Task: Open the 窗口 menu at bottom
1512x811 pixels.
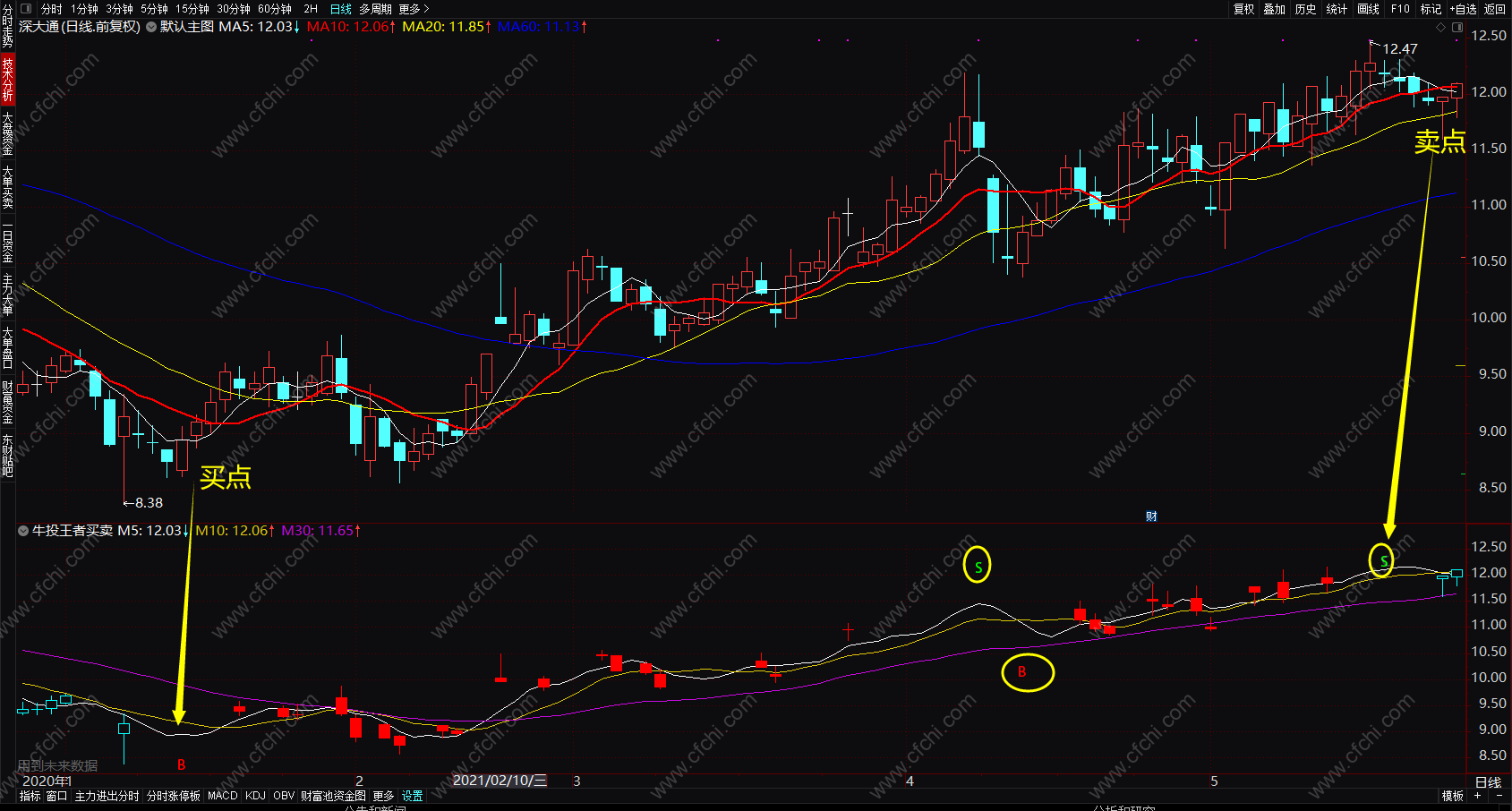Action: point(56,796)
